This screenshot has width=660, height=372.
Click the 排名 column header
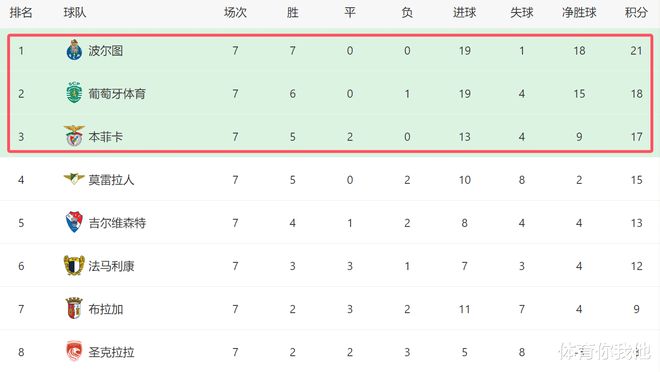tap(21, 13)
